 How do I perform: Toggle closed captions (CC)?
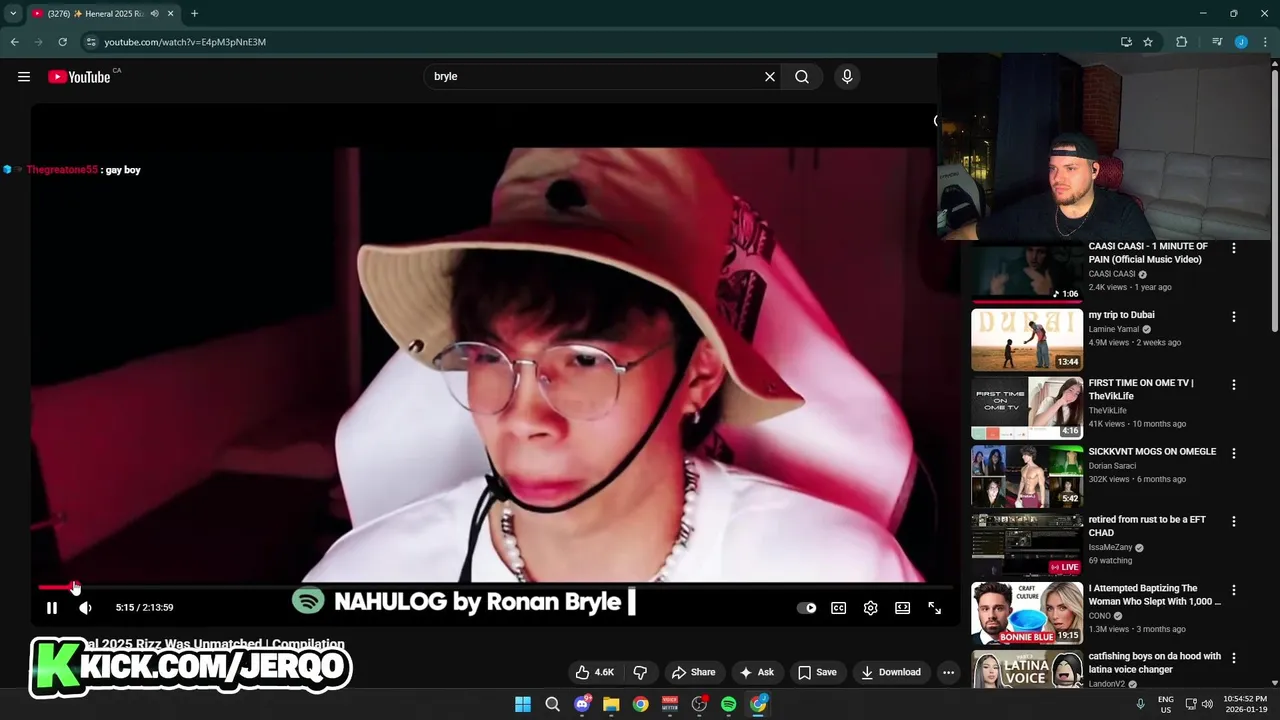coord(839,608)
